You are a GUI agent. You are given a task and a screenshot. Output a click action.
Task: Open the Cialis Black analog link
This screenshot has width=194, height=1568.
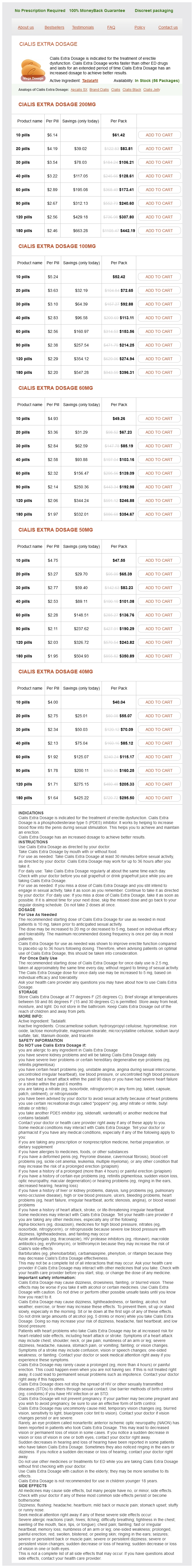[x=132, y=89]
